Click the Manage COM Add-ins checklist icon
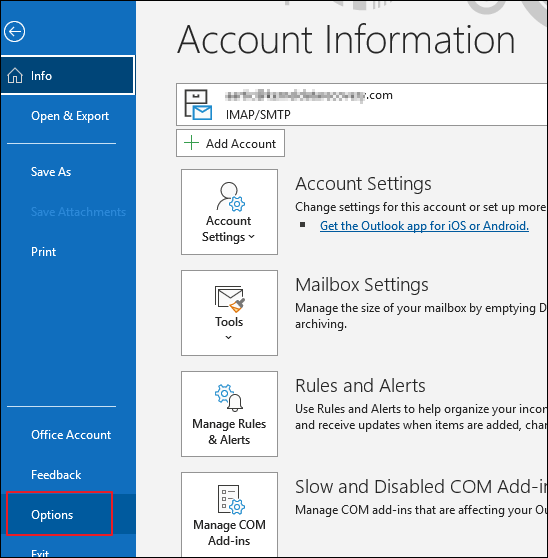 click(x=231, y=500)
